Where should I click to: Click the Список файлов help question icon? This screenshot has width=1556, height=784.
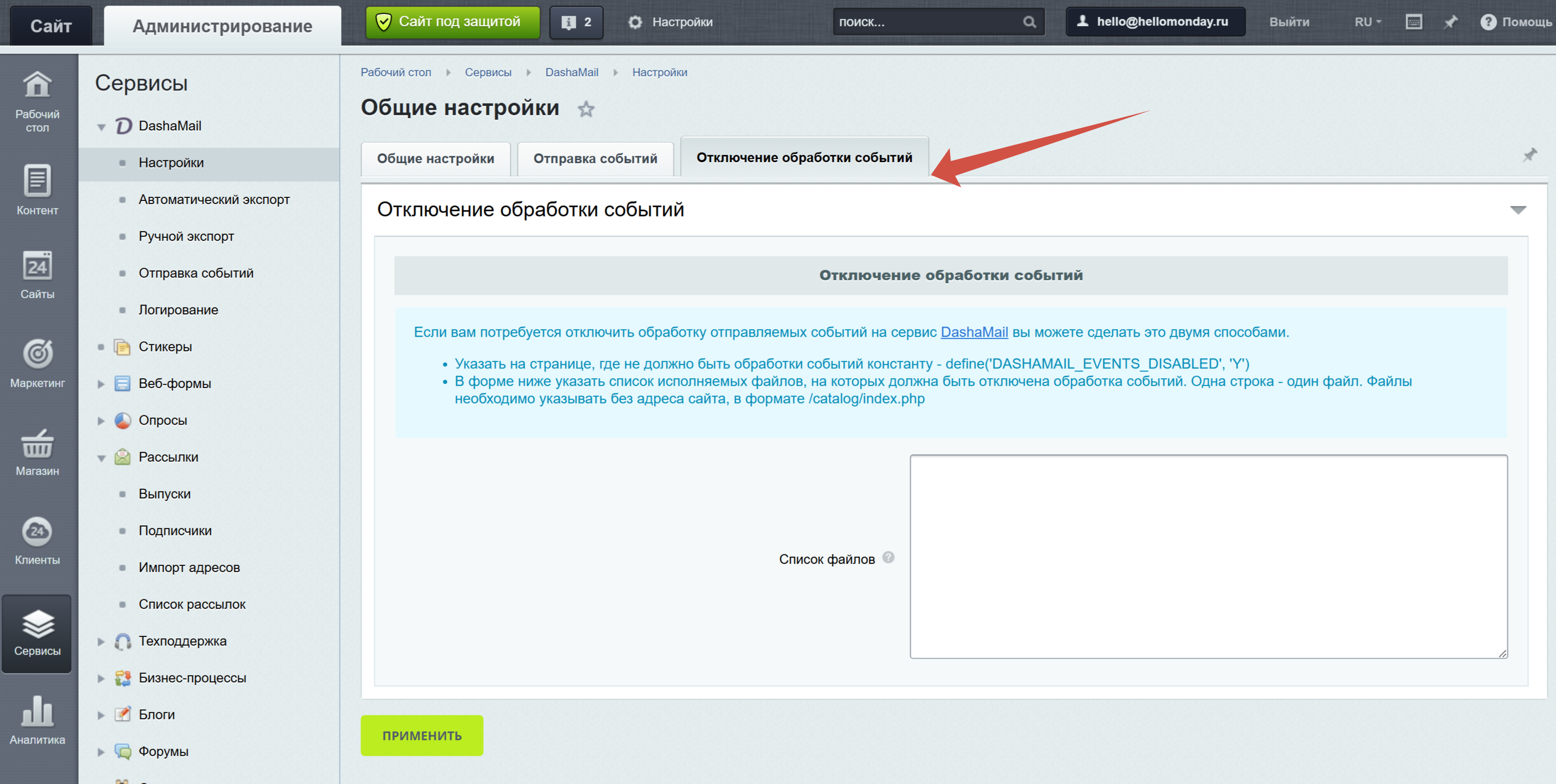click(888, 557)
